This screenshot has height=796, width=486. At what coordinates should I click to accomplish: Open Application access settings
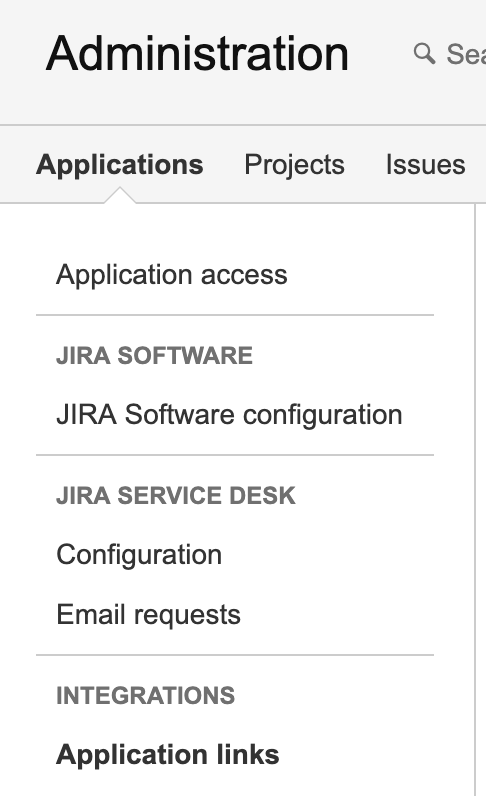point(172,275)
